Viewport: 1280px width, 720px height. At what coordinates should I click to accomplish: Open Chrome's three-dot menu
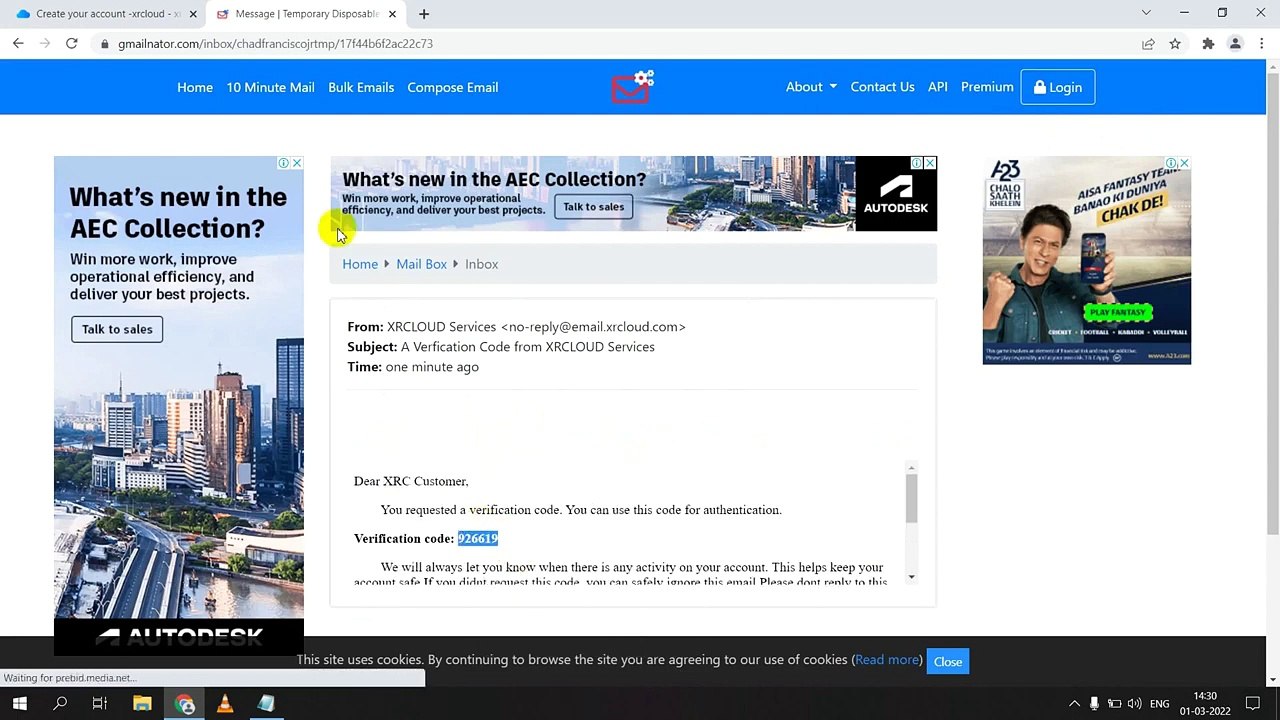[1262, 44]
